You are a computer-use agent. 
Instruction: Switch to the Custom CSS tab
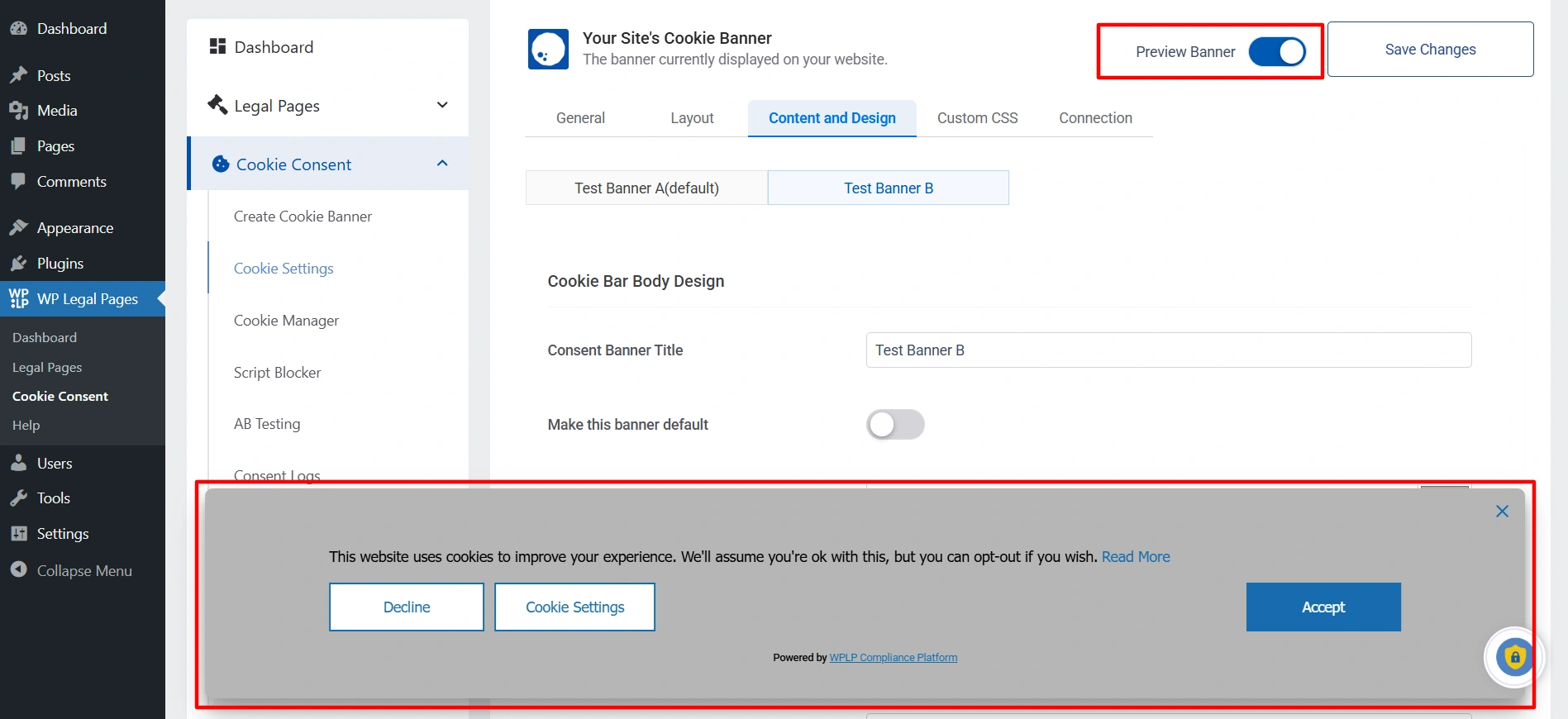point(977,118)
